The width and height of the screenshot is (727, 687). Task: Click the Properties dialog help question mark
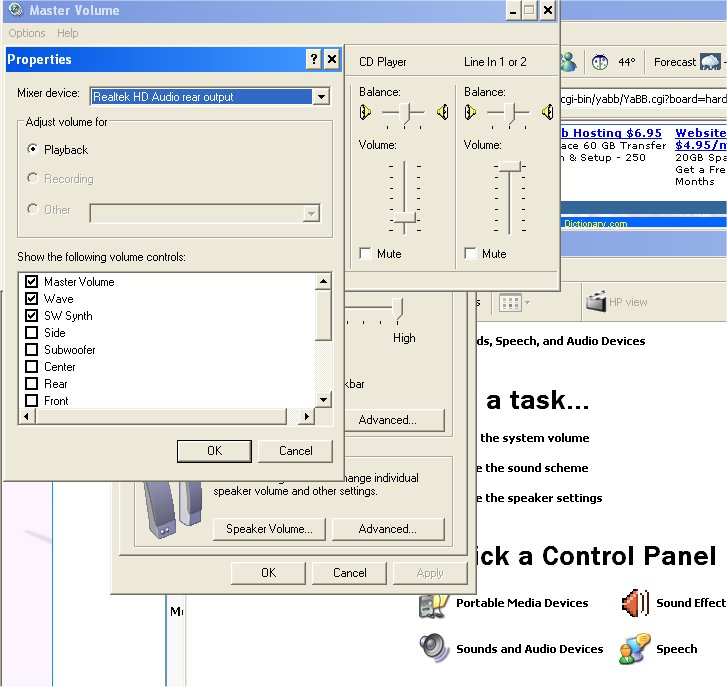(x=313, y=59)
